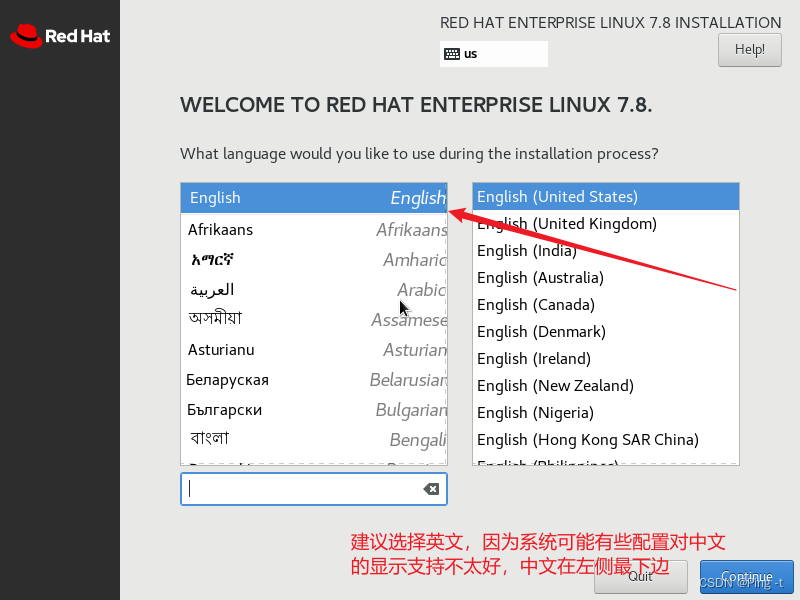Select Belarusian in the language list
800x600 pixels.
tap(314, 380)
